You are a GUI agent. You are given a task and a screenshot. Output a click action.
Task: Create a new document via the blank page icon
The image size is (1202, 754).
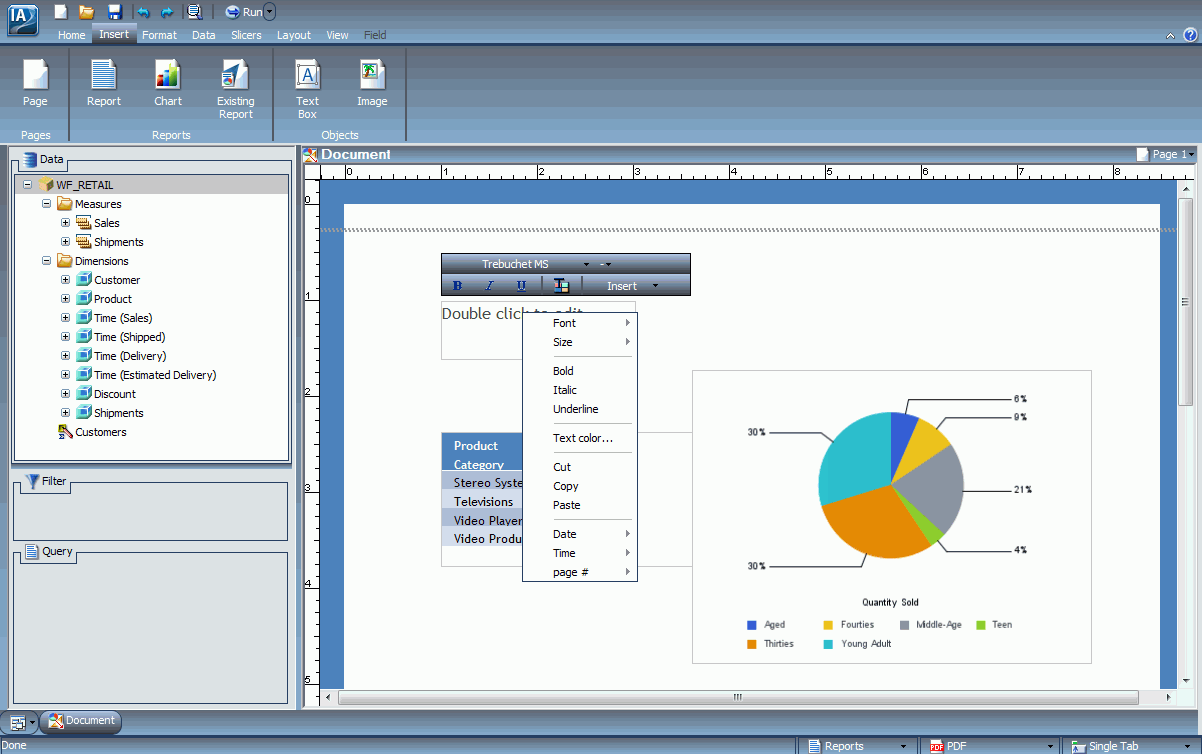61,12
